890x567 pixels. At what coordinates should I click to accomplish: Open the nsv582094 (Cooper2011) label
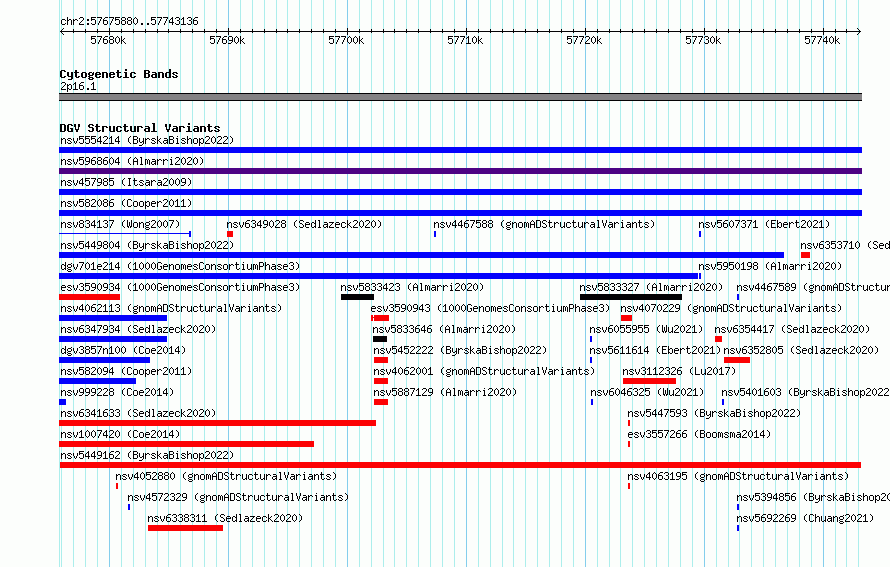126,371
